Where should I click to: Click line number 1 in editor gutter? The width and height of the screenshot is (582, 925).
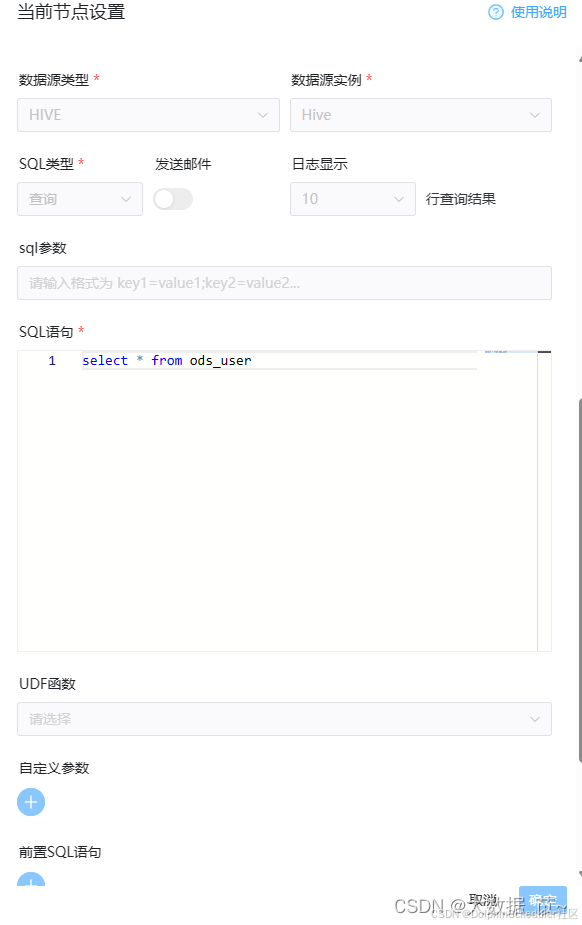(52, 360)
